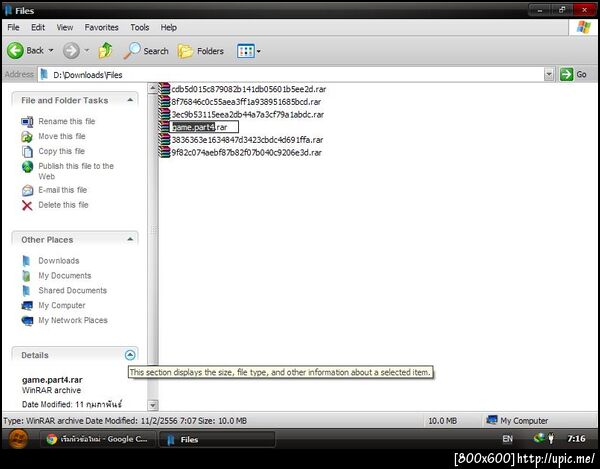Click the WinRAR icon of 8f76846c file
600x469 pixels.
tap(165, 101)
